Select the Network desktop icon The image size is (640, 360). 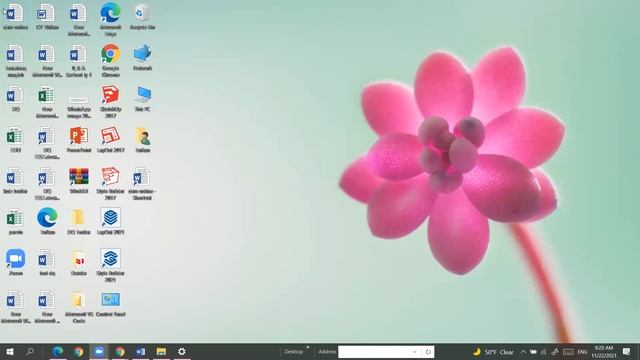click(142, 58)
